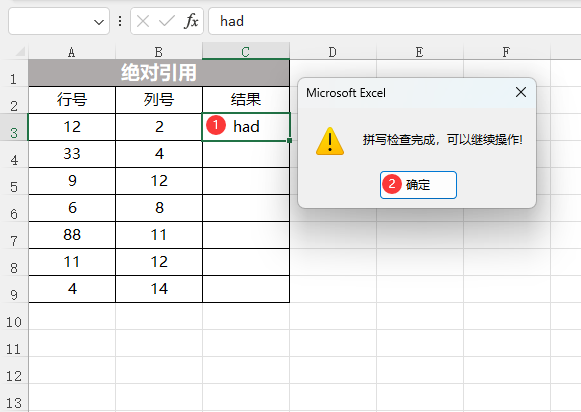Select row 1 header
The width and height of the screenshot is (581, 412).
[x=14, y=73]
